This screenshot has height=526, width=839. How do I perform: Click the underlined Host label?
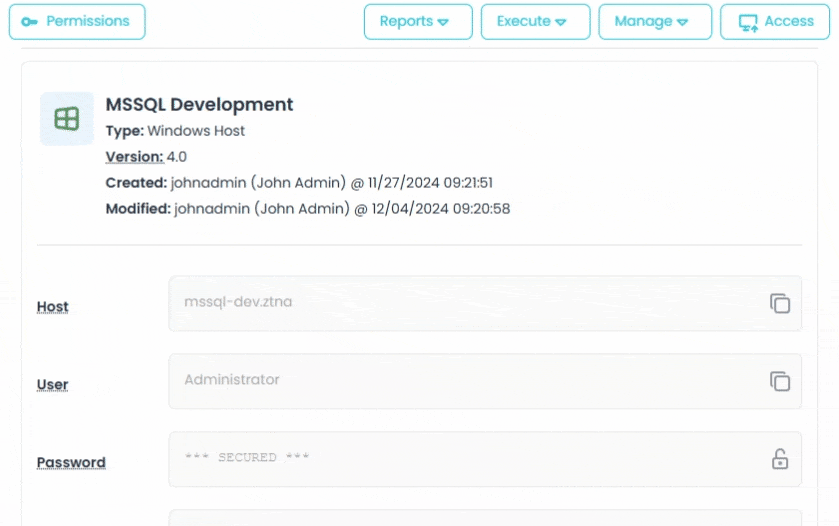point(53,307)
